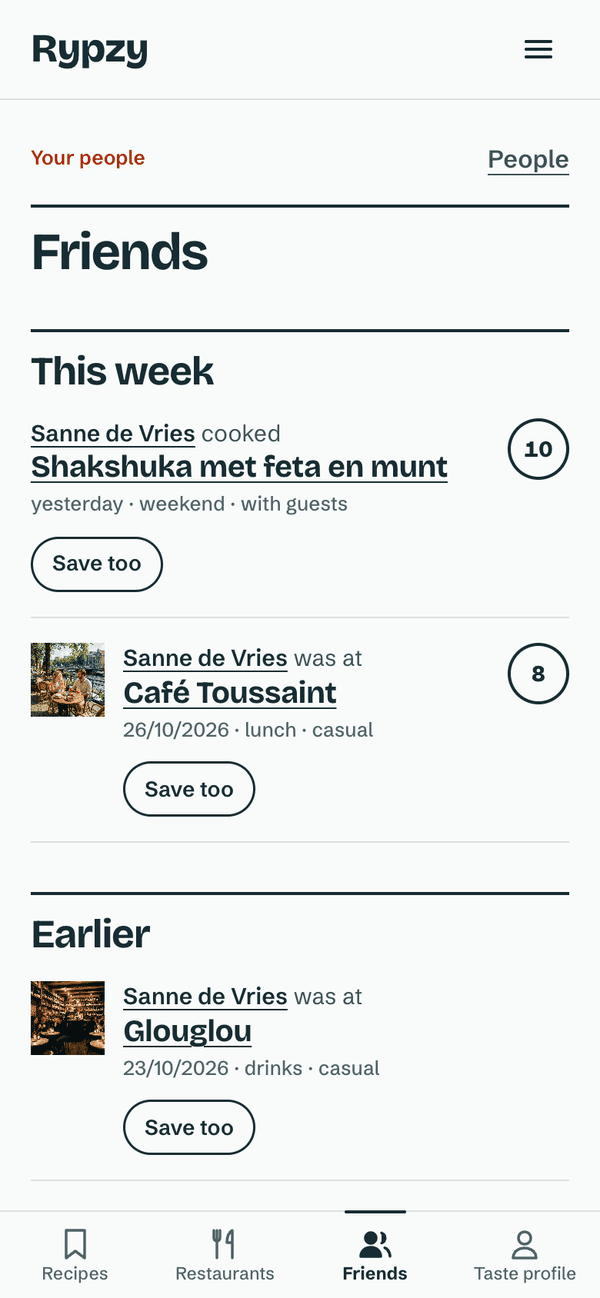
Task: Open the hamburger menu
Action: (538, 50)
